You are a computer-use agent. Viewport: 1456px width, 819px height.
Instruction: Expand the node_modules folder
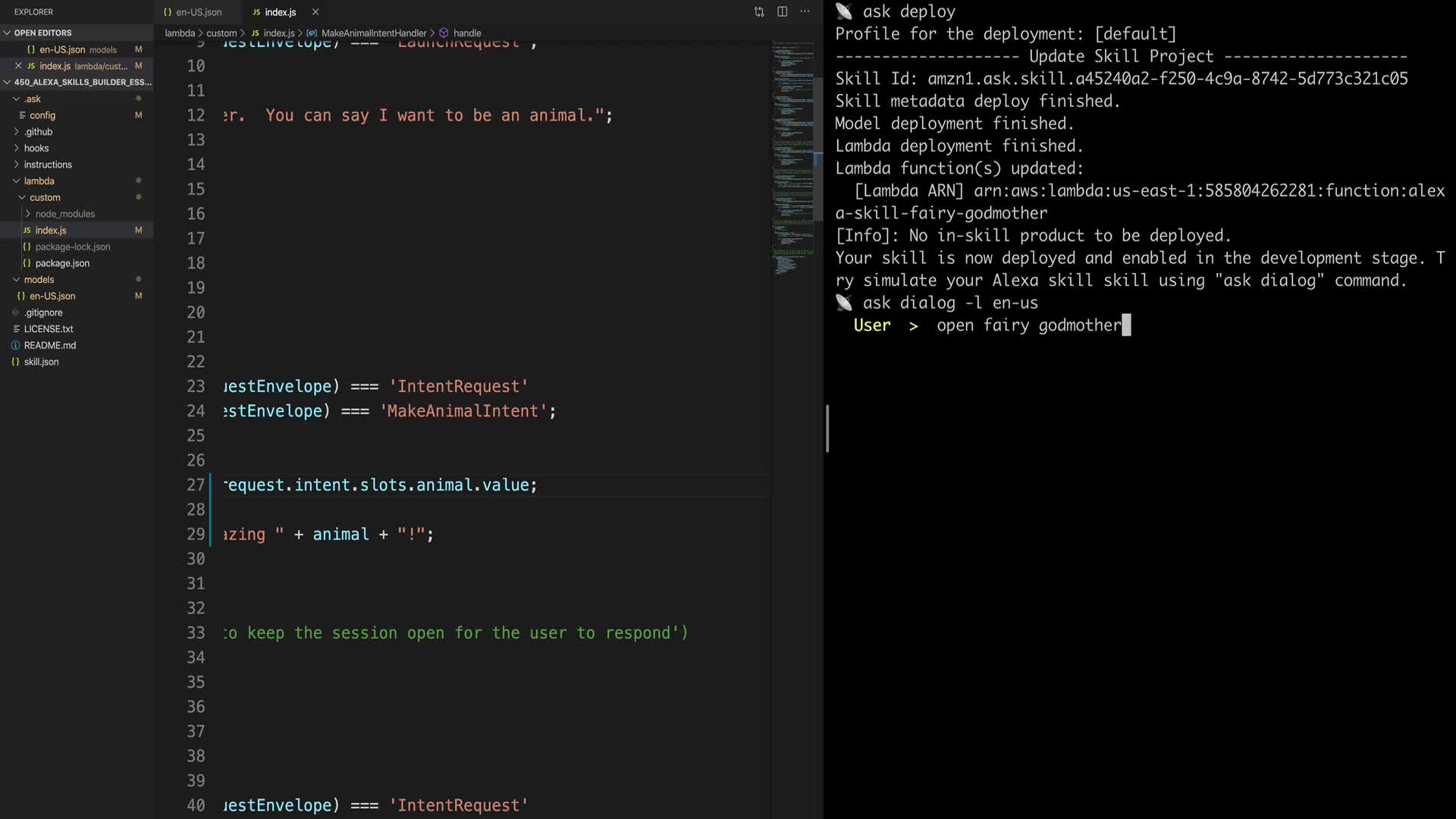64,214
